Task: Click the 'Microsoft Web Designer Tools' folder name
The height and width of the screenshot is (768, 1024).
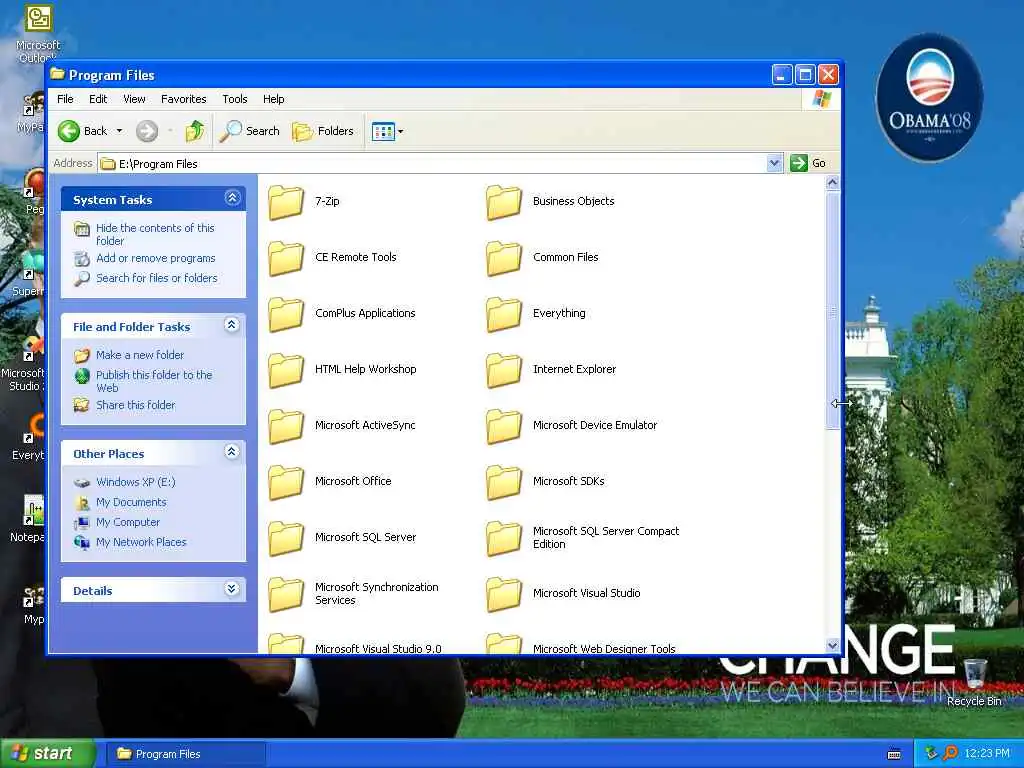Action: 604,648
